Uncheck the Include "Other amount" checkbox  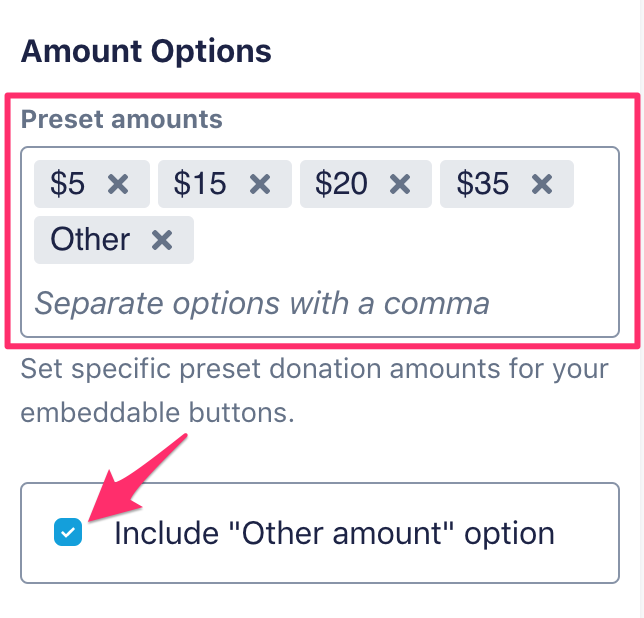point(68,533)
